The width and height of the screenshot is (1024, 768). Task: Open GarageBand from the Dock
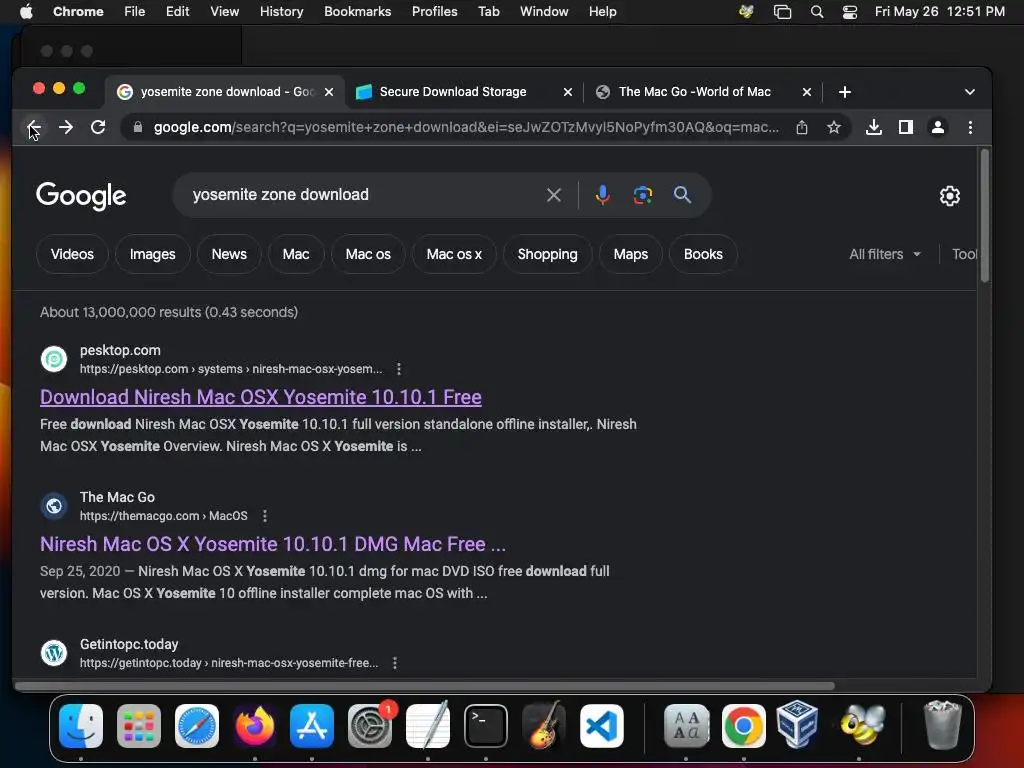(544, 724)
